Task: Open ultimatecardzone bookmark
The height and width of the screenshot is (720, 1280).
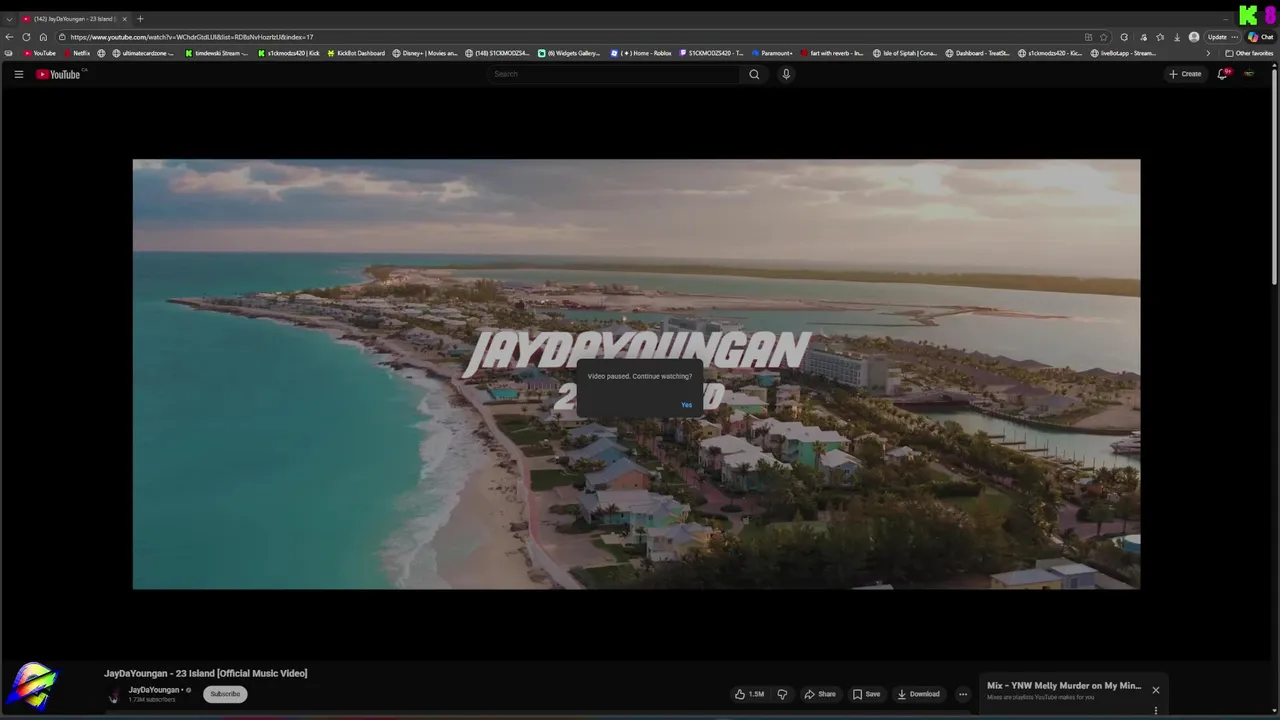Action: (x=143, y=53)
